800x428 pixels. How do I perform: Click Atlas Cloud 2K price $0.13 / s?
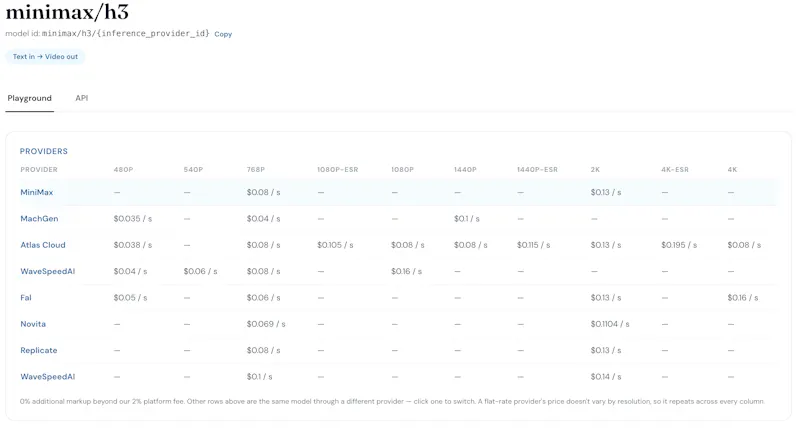tap(606, 245)
